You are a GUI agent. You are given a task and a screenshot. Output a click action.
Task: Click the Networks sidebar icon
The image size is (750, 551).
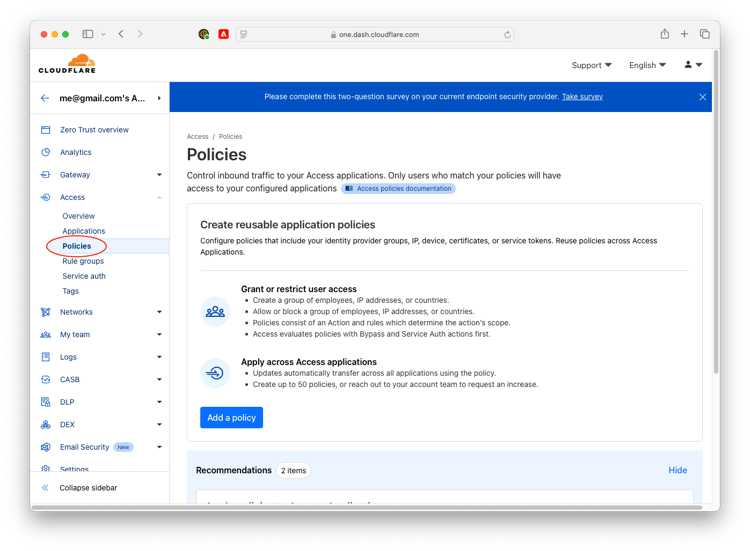(x=45, y=312)
